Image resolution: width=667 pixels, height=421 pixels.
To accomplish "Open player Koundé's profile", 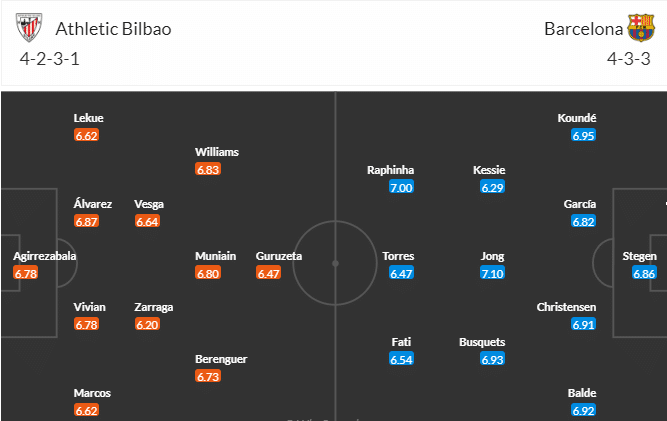I will point(577,118).
